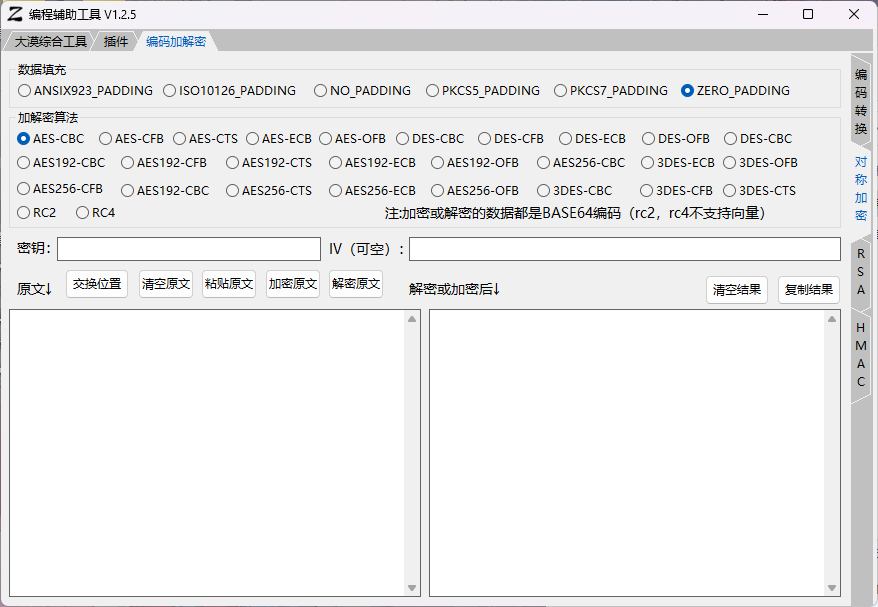Click inside the 密钥 input field
Viewport: 878px width, 607px height.
click(x=189, y=249)
